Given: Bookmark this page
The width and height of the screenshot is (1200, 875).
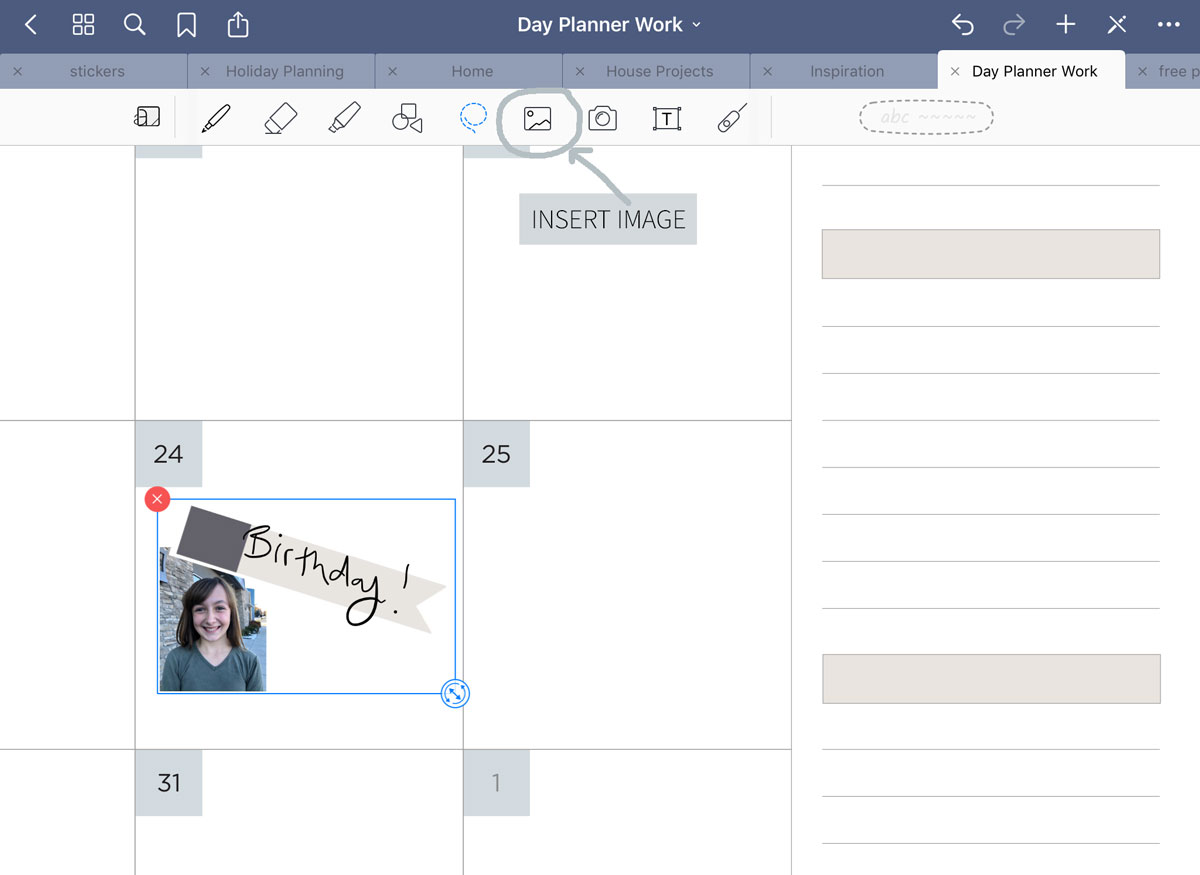Looking at the screenshot, I should click(186, 25).
